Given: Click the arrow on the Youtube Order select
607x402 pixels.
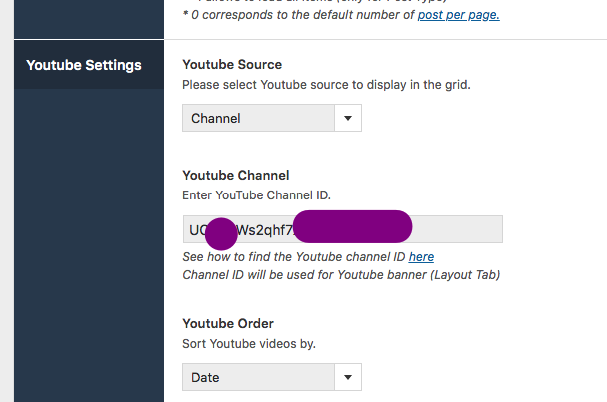Looking at the screenshot, I should pos(348,377).
